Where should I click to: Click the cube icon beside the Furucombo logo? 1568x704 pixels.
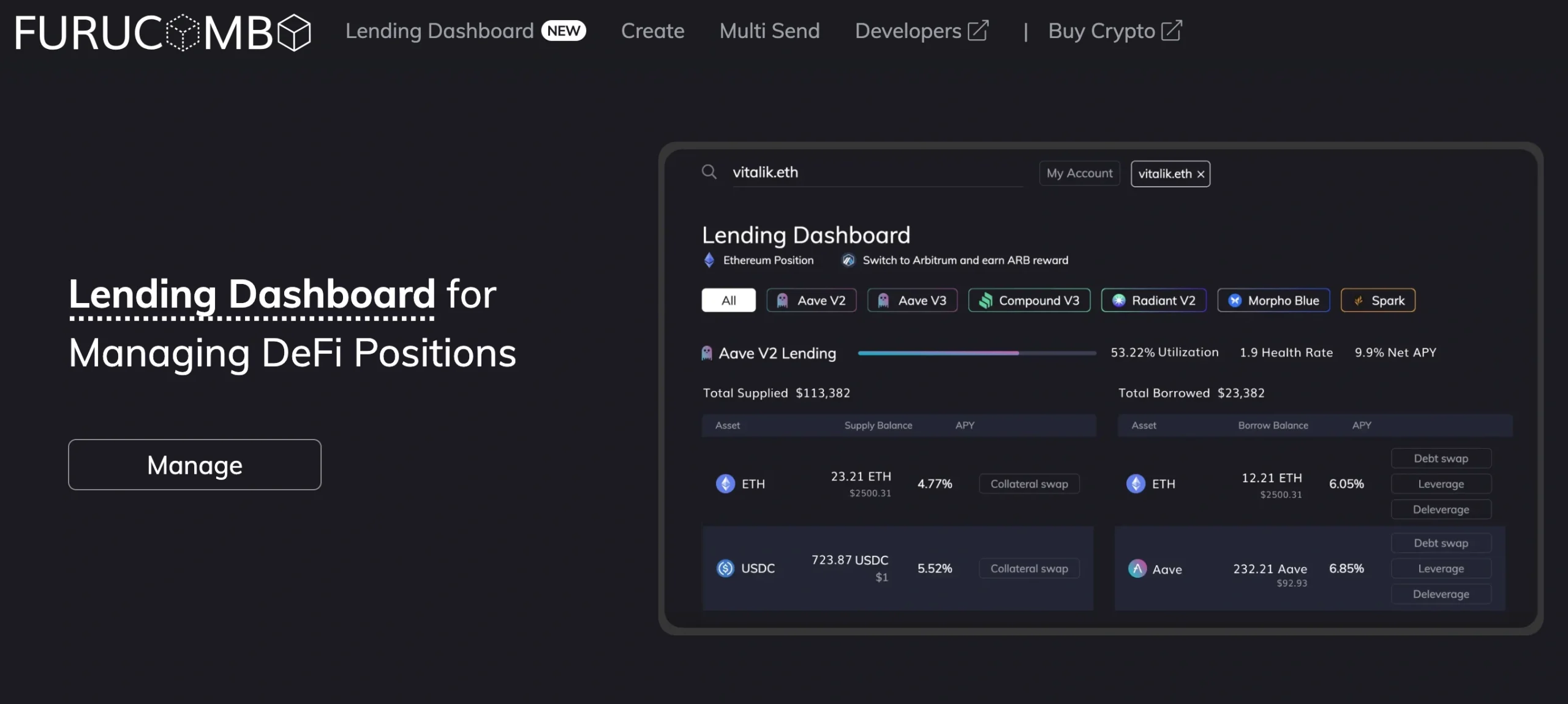point(294,32)
